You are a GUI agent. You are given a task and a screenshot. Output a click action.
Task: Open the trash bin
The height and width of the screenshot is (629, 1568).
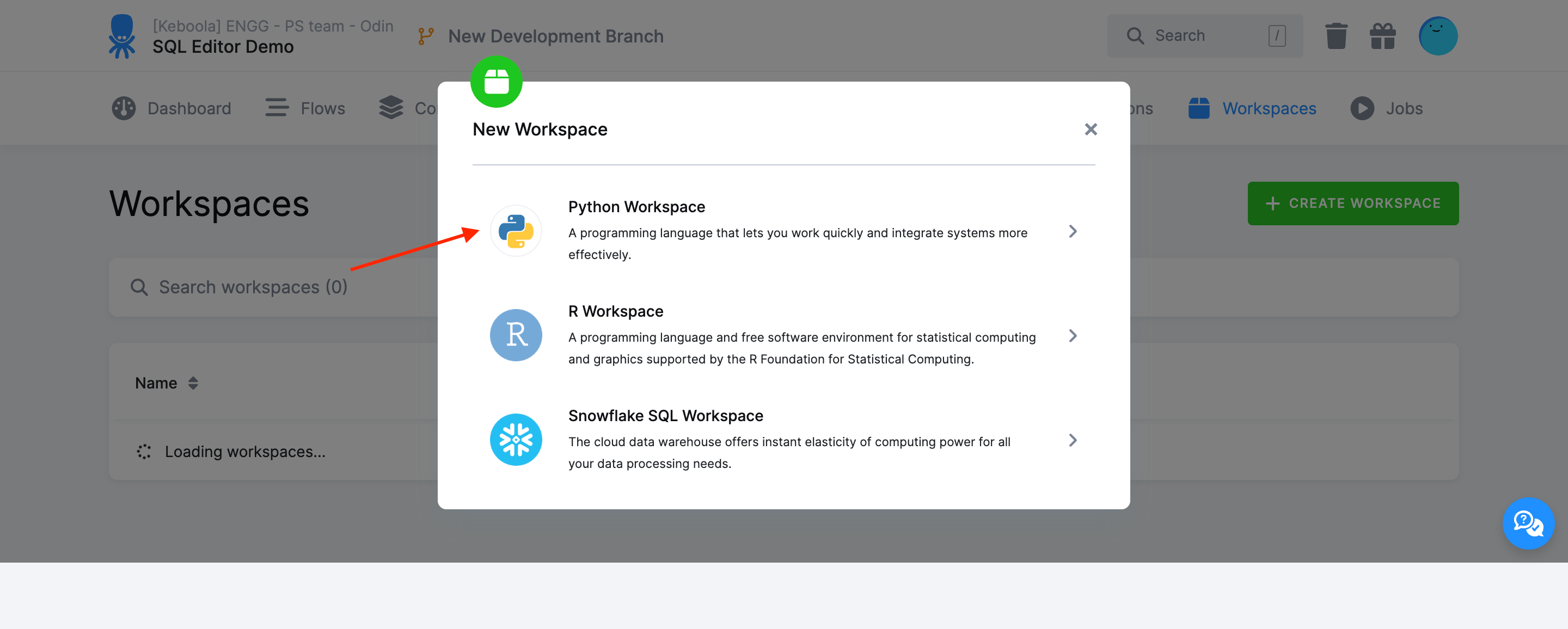click(x=1336, y=35)
